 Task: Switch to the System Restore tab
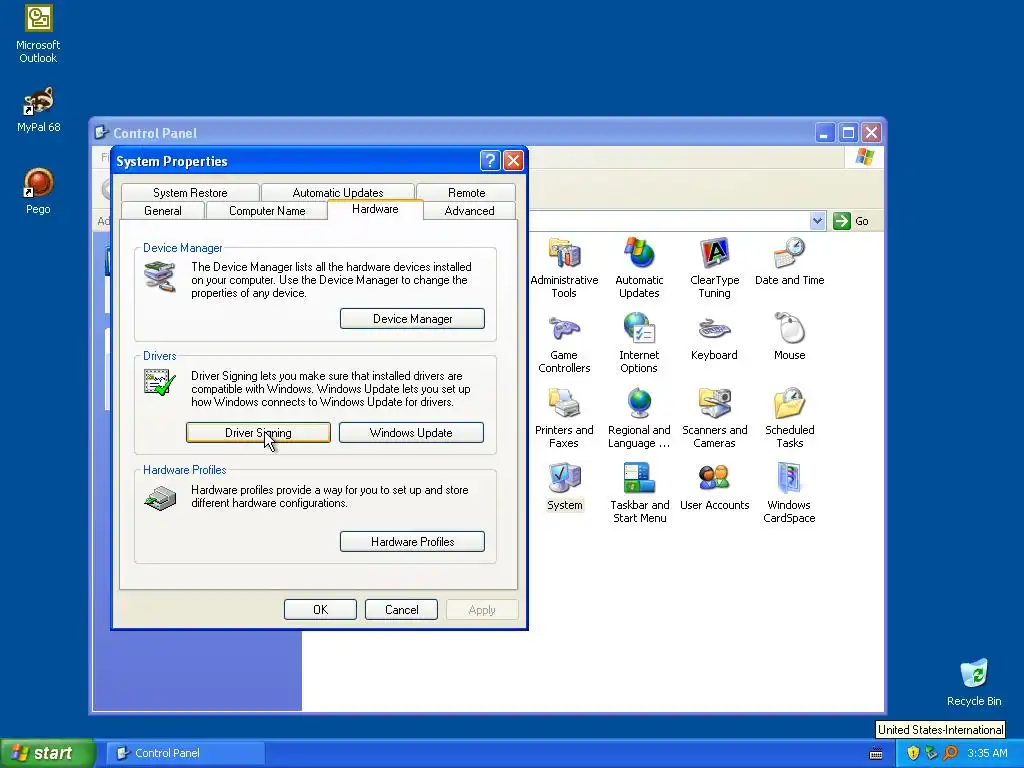coord(190,193)
